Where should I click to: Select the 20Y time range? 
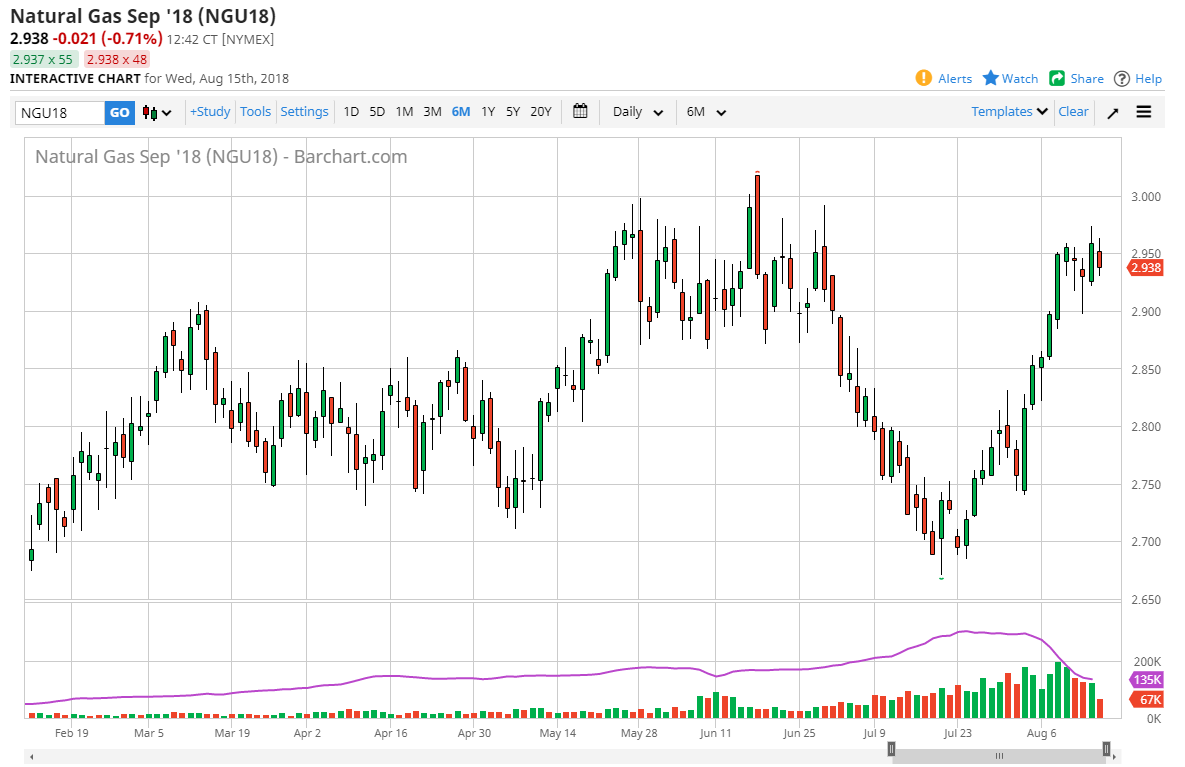coord(540,112)
